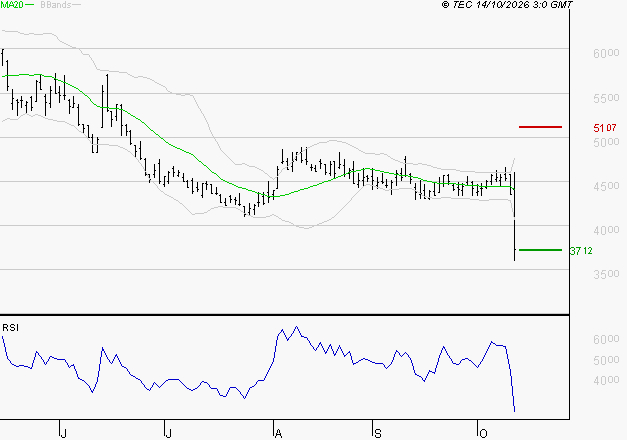Click the 3500 price axis label
The image size is (627, 440).
click(606, 274)
